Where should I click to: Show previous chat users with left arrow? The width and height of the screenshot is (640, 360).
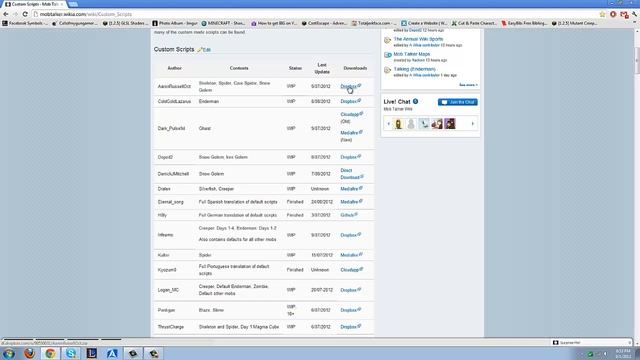coord(389,124)
